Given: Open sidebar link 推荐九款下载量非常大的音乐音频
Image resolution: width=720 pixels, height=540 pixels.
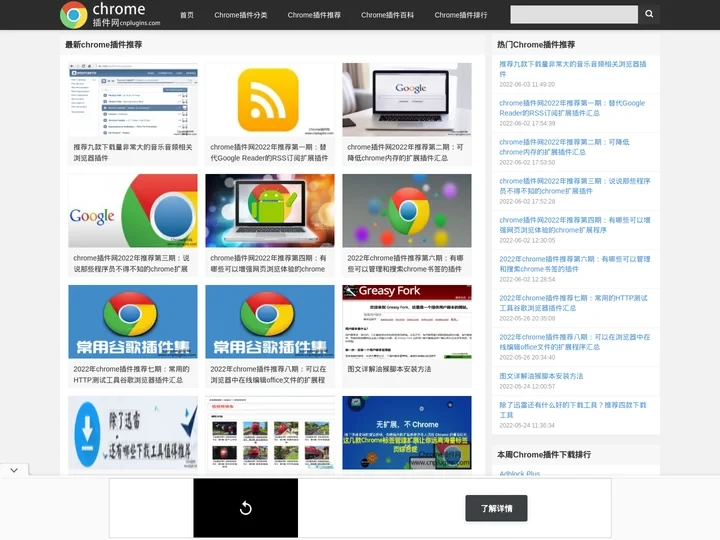Looking at the screenshot, I should [573, 69].
